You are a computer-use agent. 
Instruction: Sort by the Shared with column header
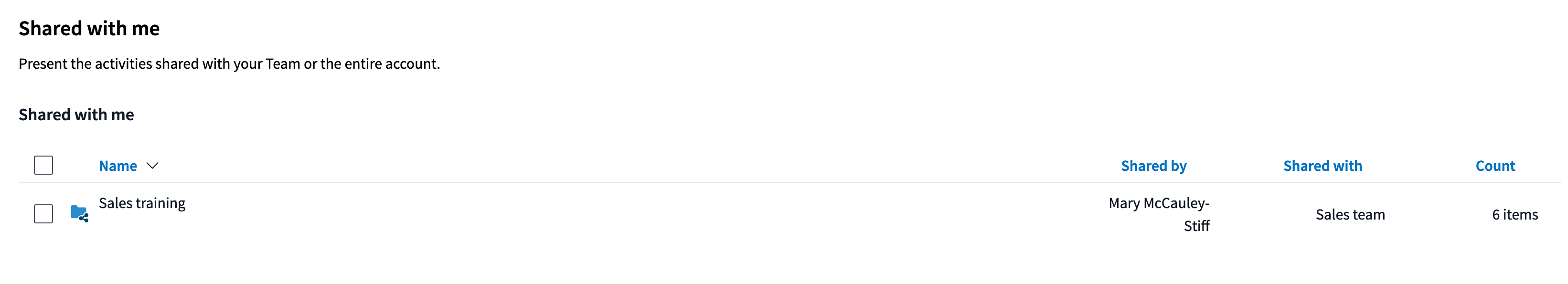(x=1322, y=166)
